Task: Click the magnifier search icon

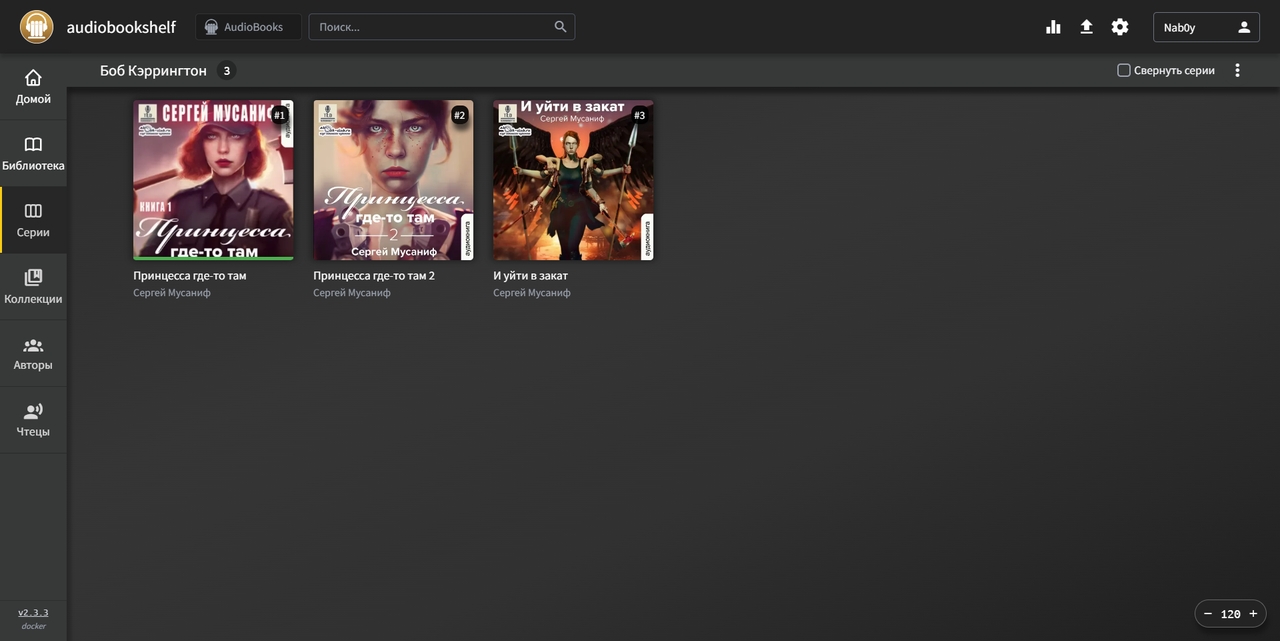Action: click(x=560, y=27)
